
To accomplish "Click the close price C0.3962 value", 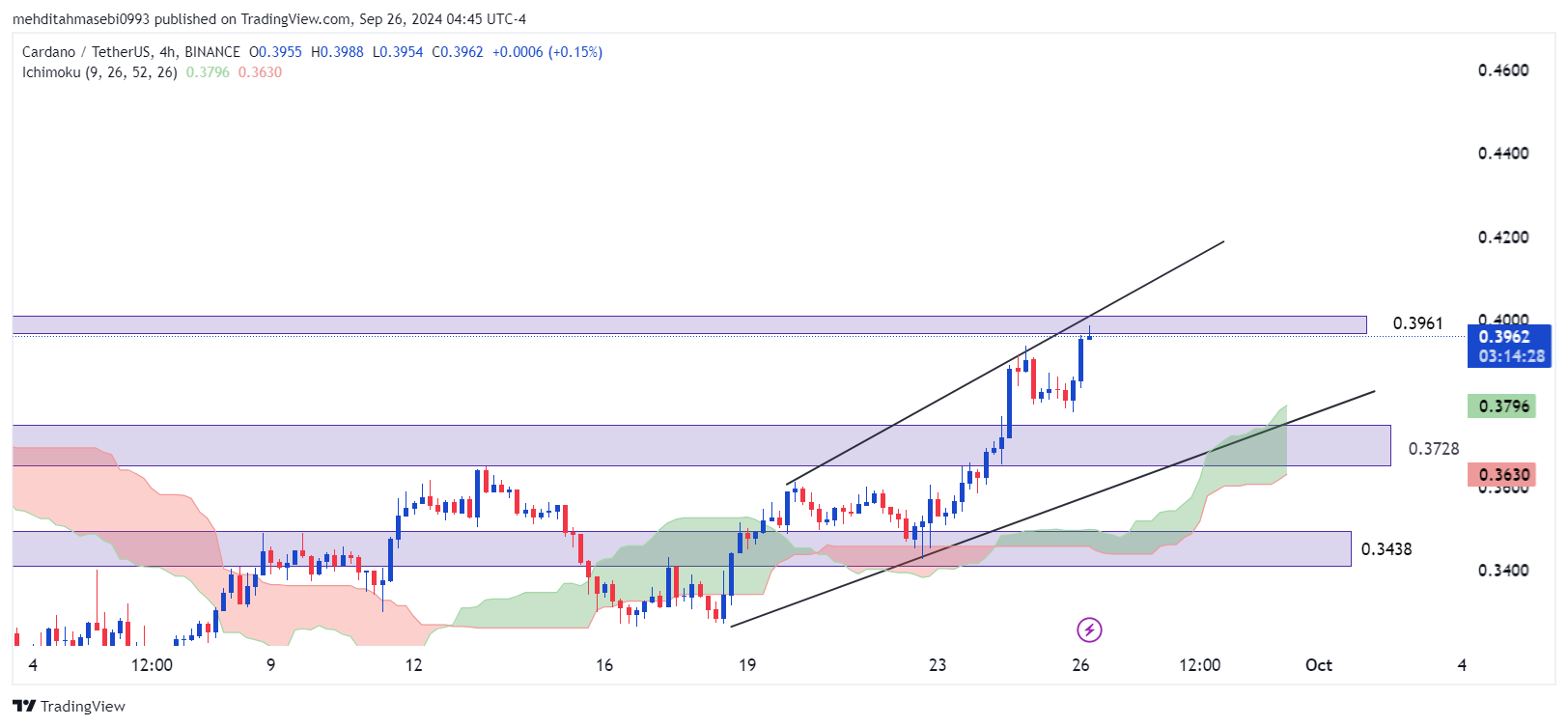I will (458, 52).
